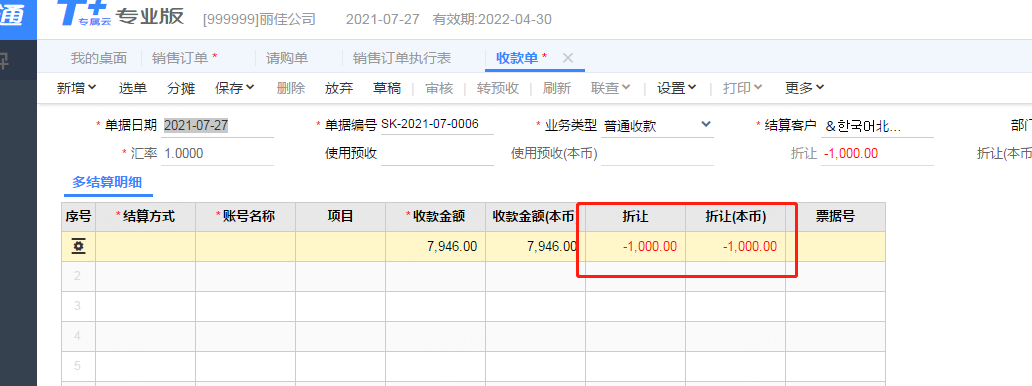Click the 收款金额 cell showing 7,946.00

tap(436, 247)
